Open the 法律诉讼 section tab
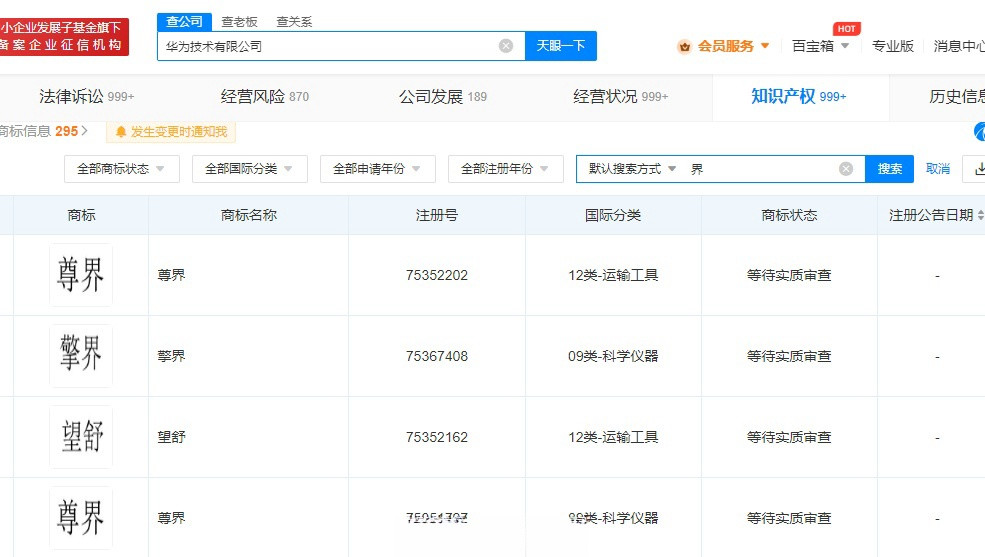 tap(87, 97)
